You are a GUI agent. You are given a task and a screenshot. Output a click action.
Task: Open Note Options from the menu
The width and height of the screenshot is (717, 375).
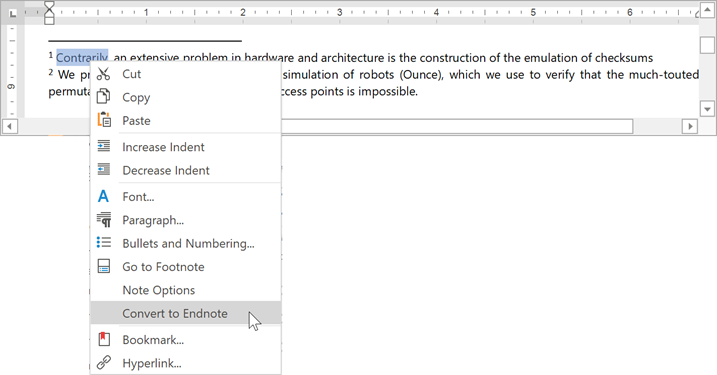(186, 290)
